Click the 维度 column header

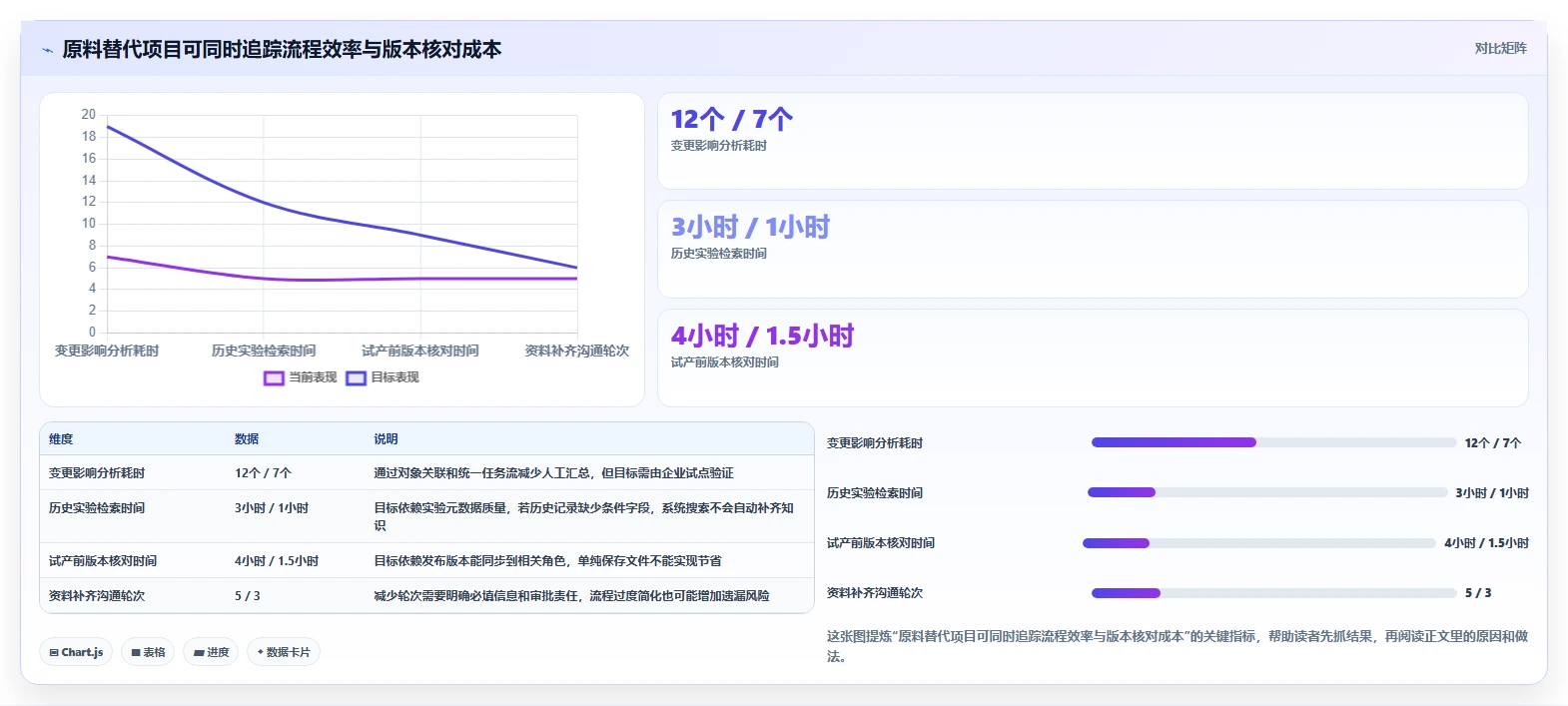click(x=61, y=439)
